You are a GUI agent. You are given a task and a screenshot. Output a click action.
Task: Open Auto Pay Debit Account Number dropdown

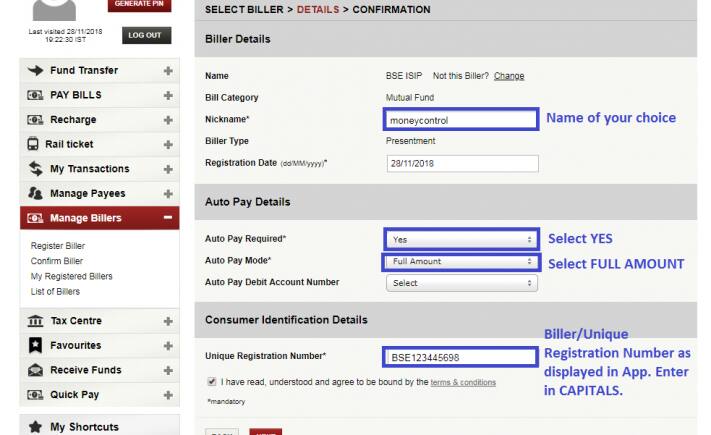tap(461, 283)
